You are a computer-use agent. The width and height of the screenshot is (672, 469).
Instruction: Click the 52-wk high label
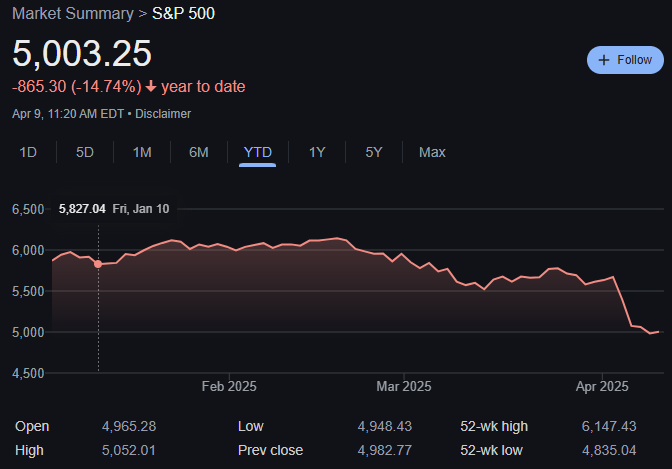494,427
